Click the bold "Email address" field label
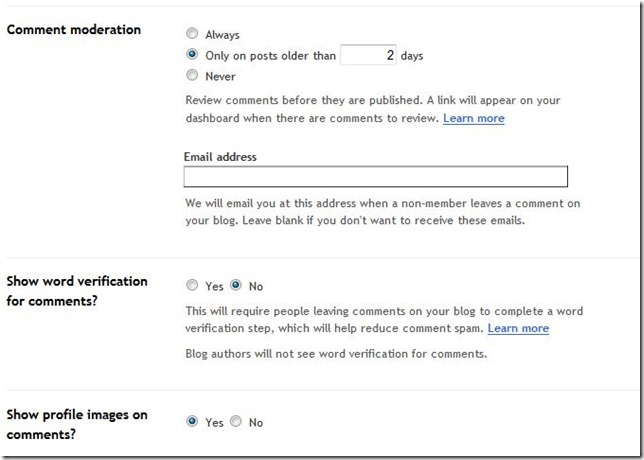 pos(220,157)
